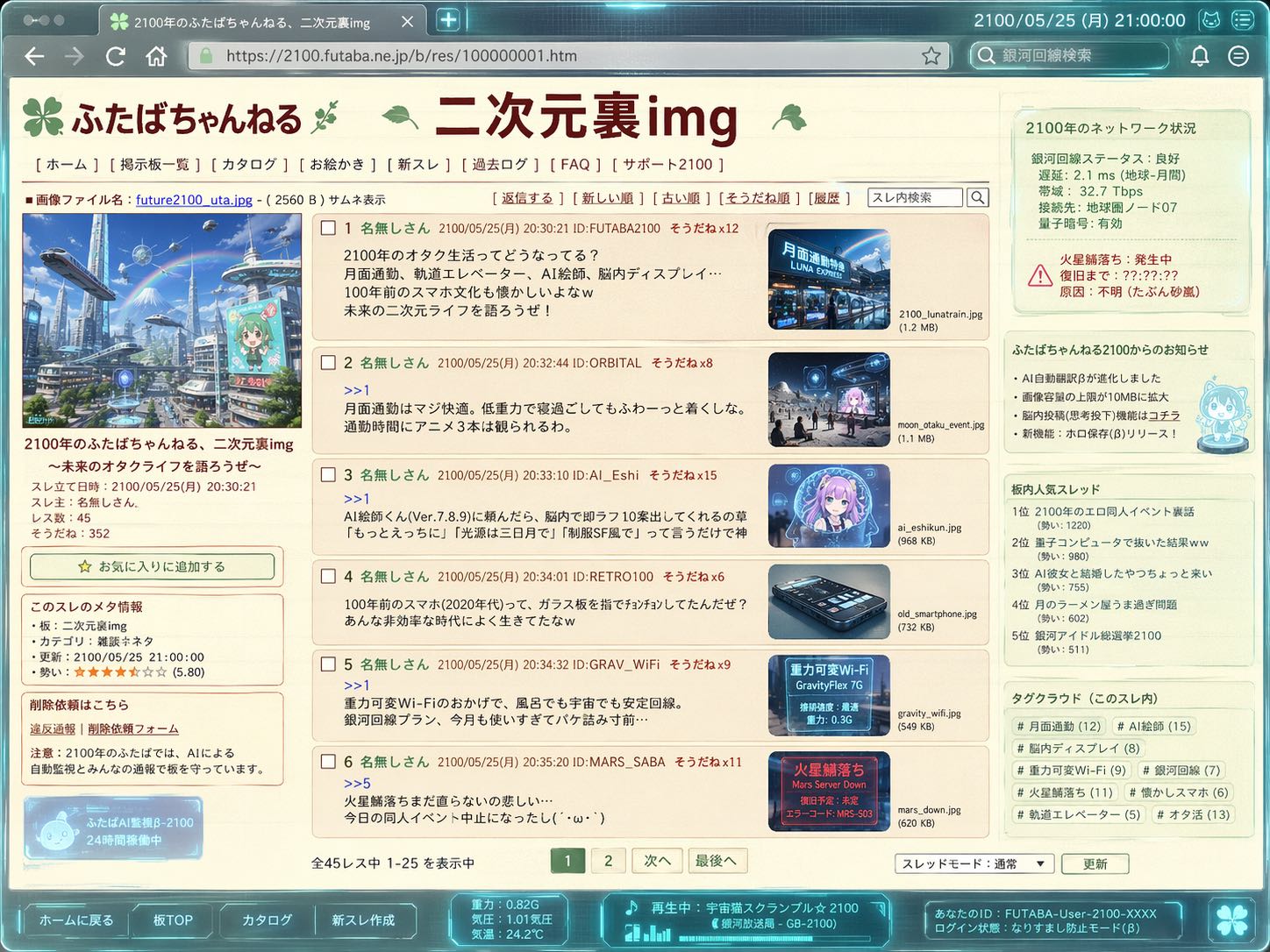
Task: Click the browser back arrow
Action: click(34, 56)
